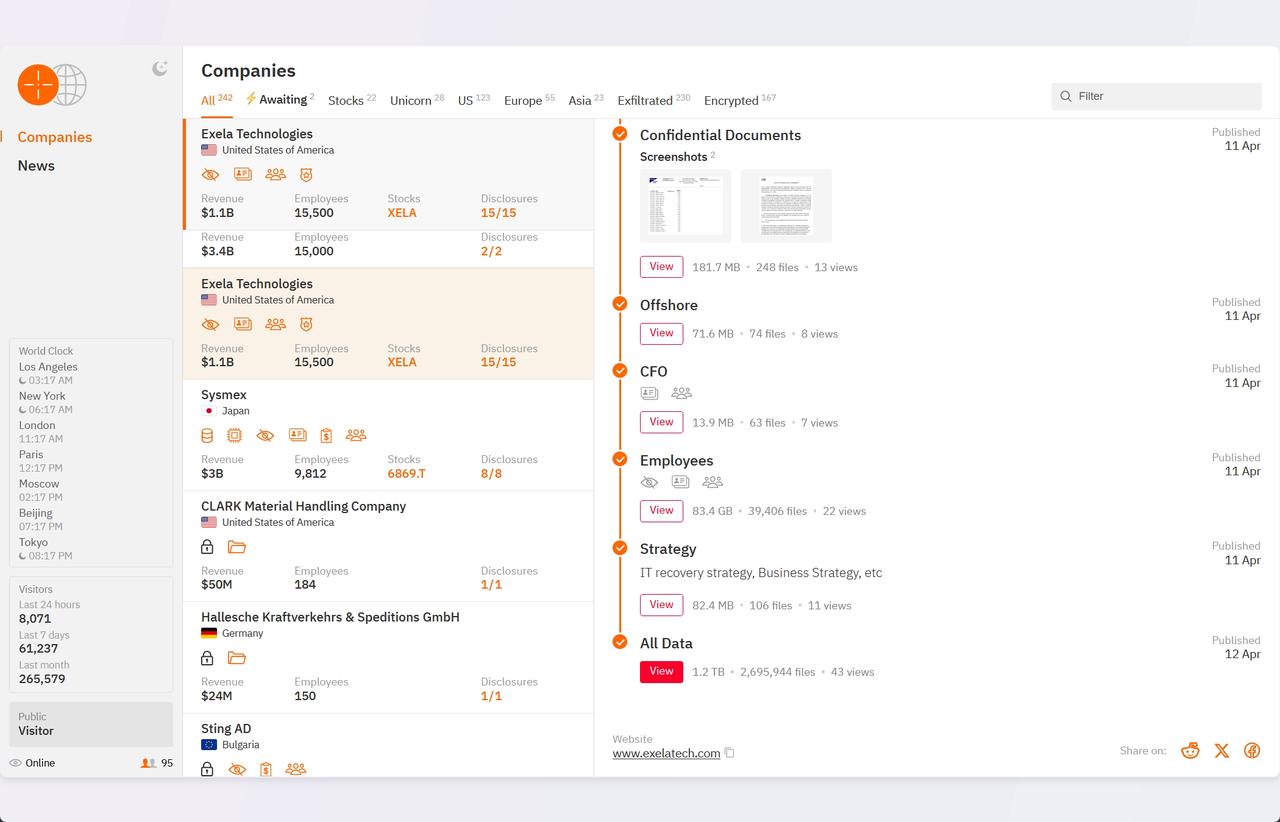Click the people icon under the Employees disclosure
Viewport: 1280px width, 822px height.
click(712, 482)
